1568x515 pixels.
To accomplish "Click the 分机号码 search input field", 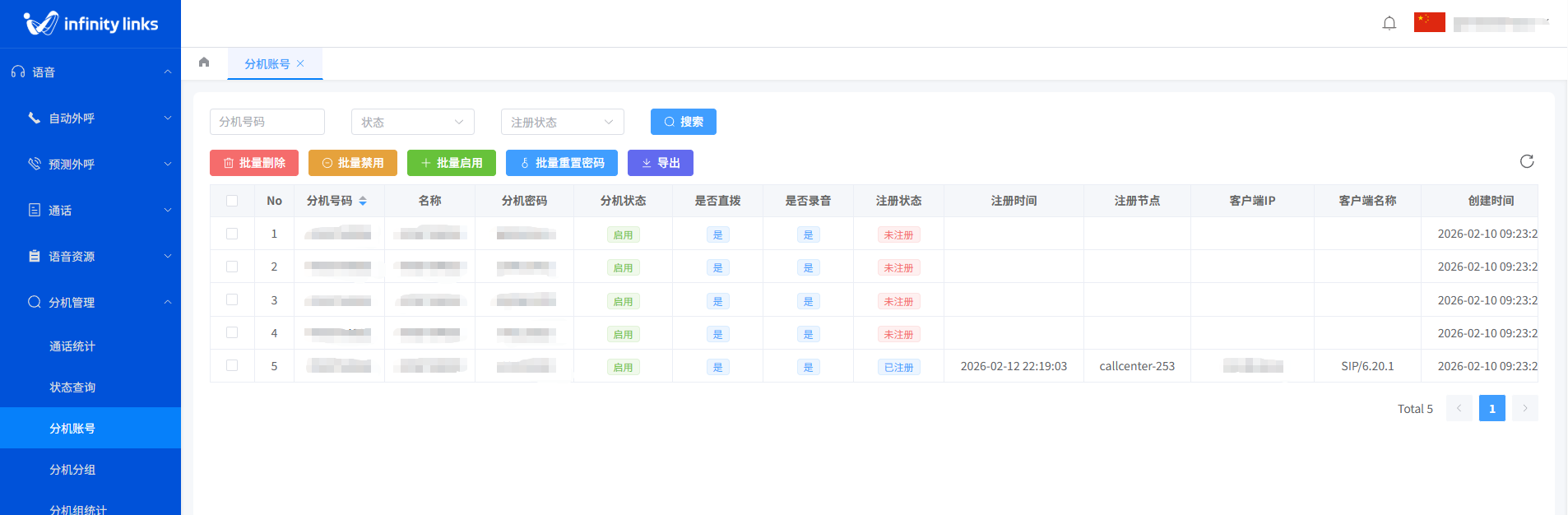I will coord(267,122).
